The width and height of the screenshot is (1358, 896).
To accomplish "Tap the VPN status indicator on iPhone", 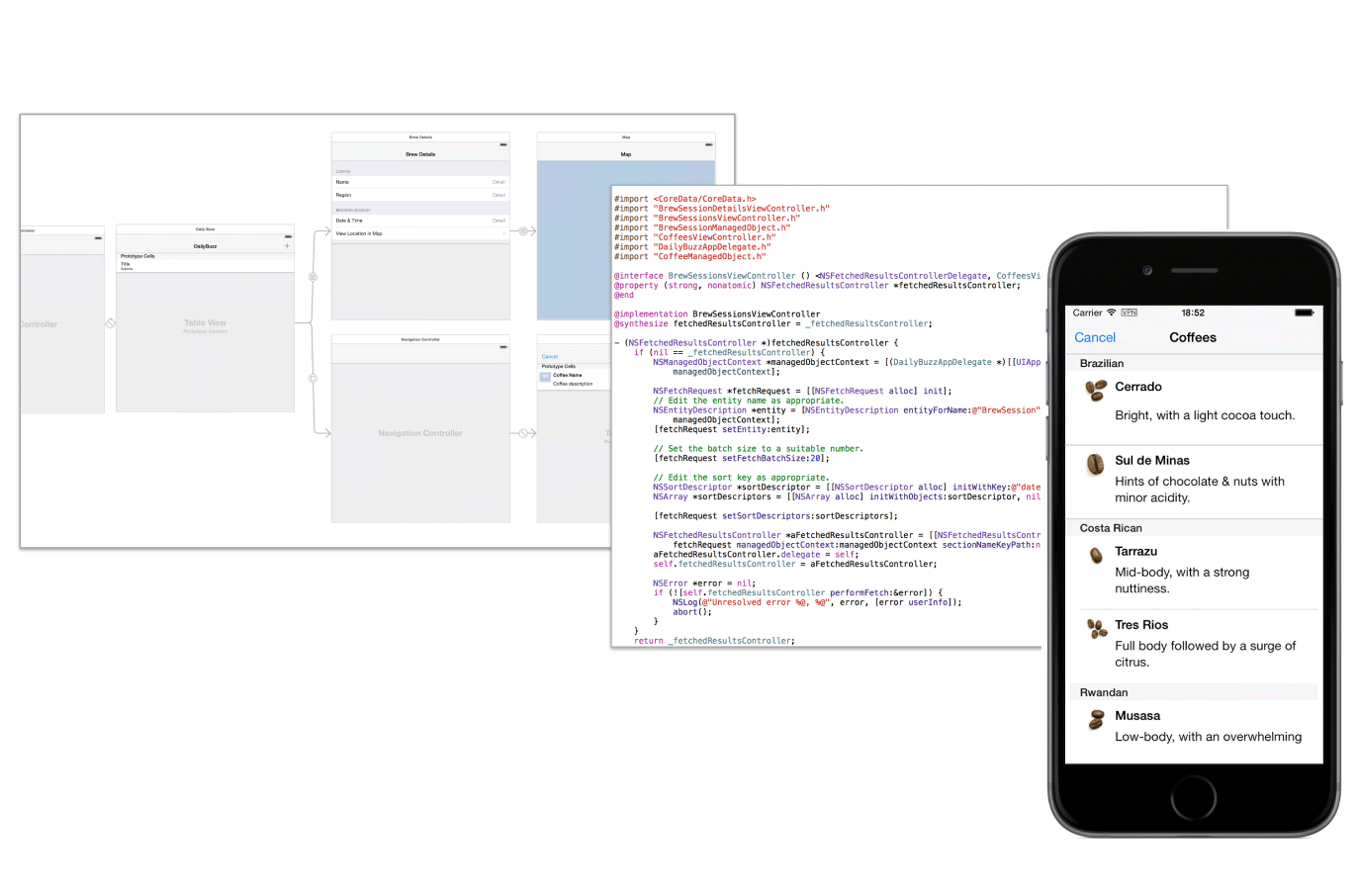I will [1129, 313].
